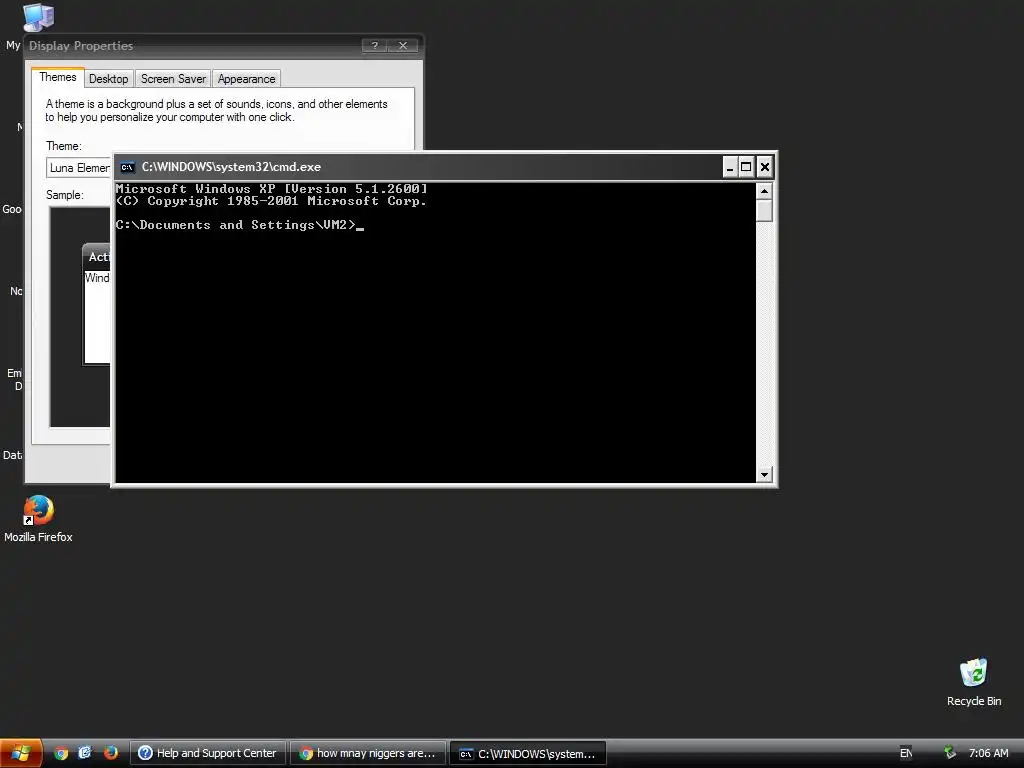Screen dimensions: 1024x768
Task: Click the 'Sample:' label in Display Properties
Action: coord(65,195)
